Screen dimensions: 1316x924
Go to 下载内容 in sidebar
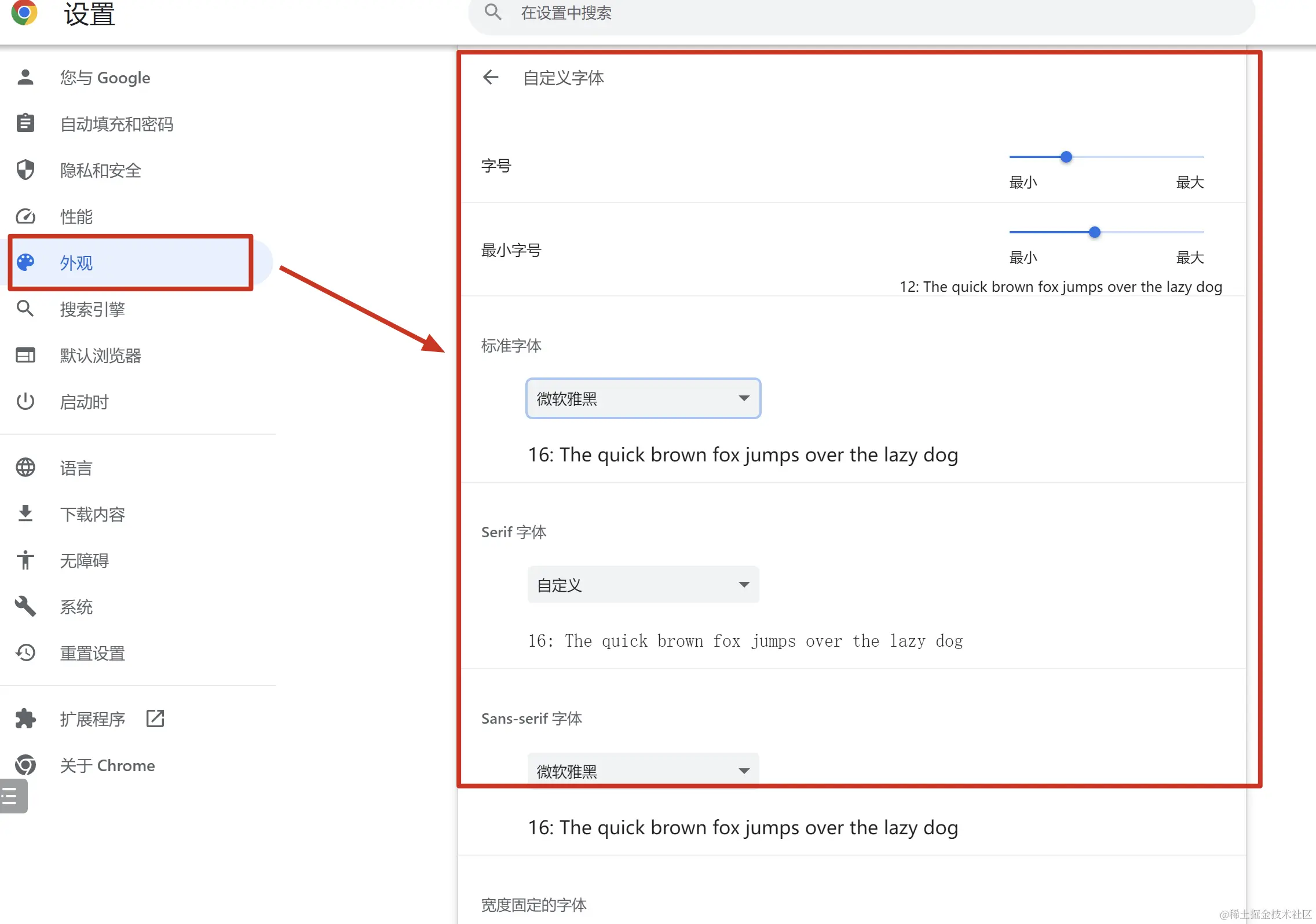tap(93, 514)
